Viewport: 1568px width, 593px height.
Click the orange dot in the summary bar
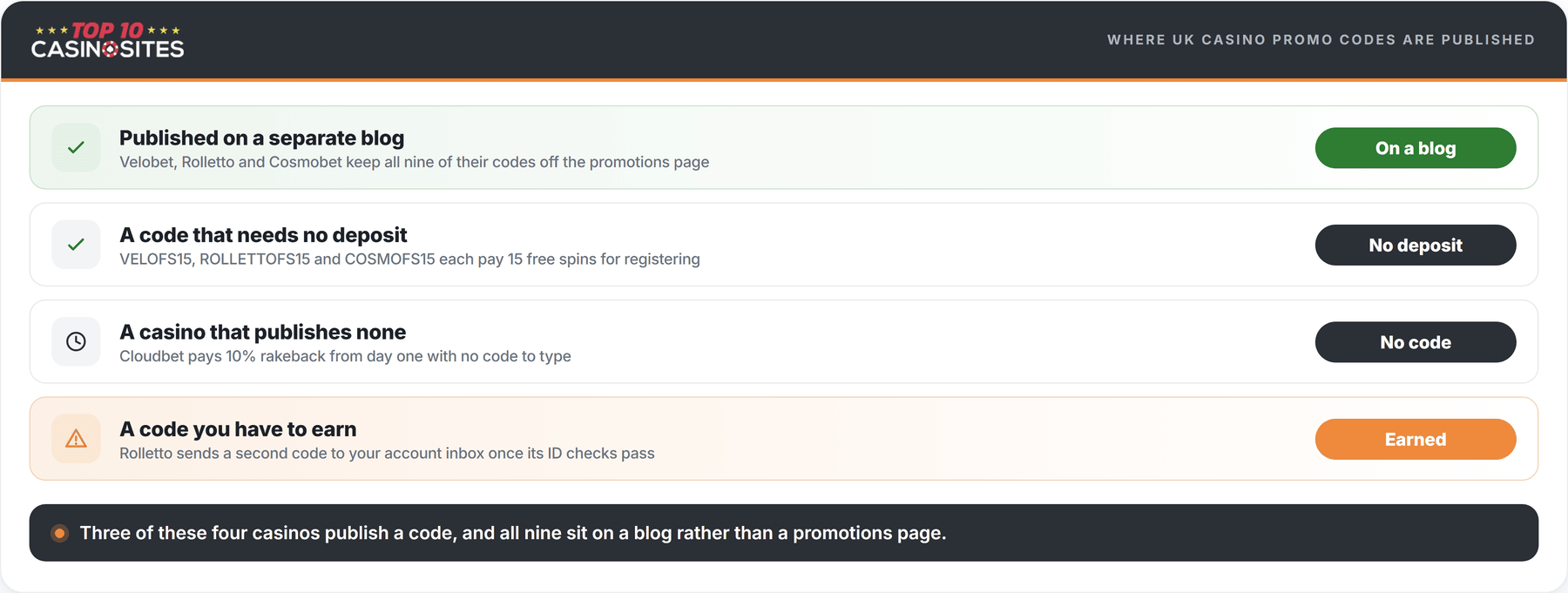(x=59, y=533)
